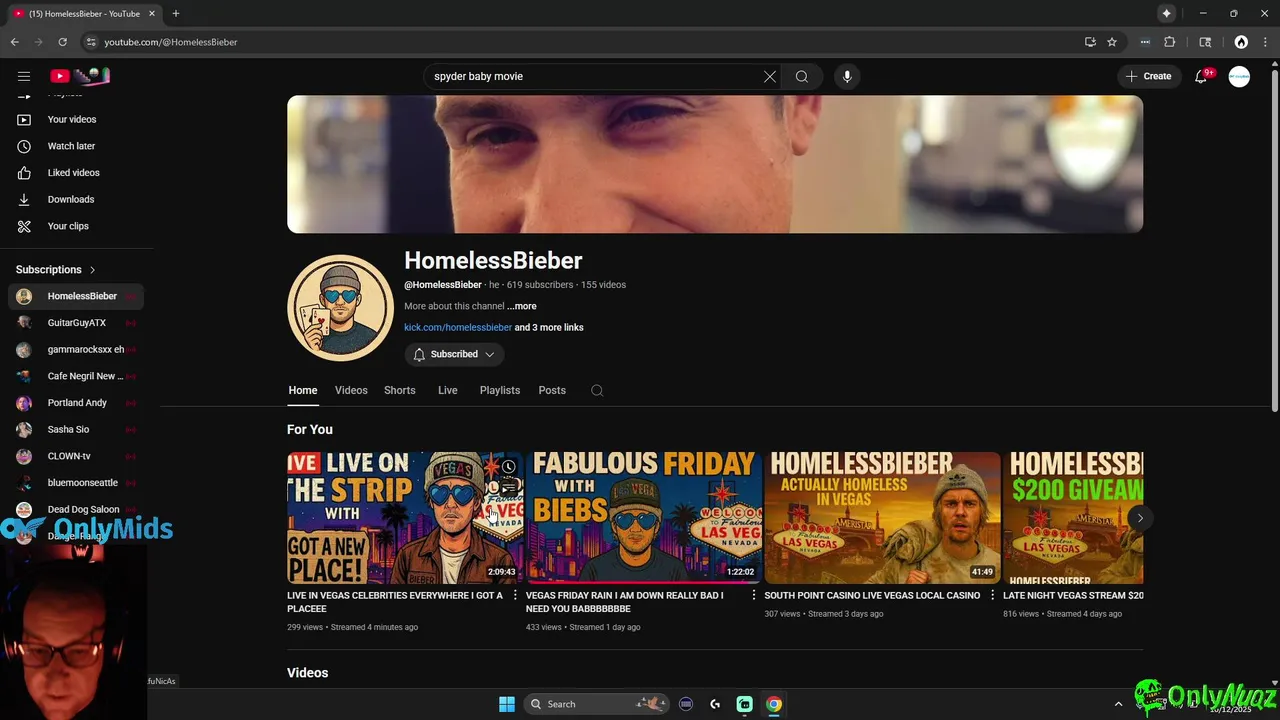The image size is (1280, 720).
Task: Click the channel search magnifier icon
Action: [x=597, y=391]
